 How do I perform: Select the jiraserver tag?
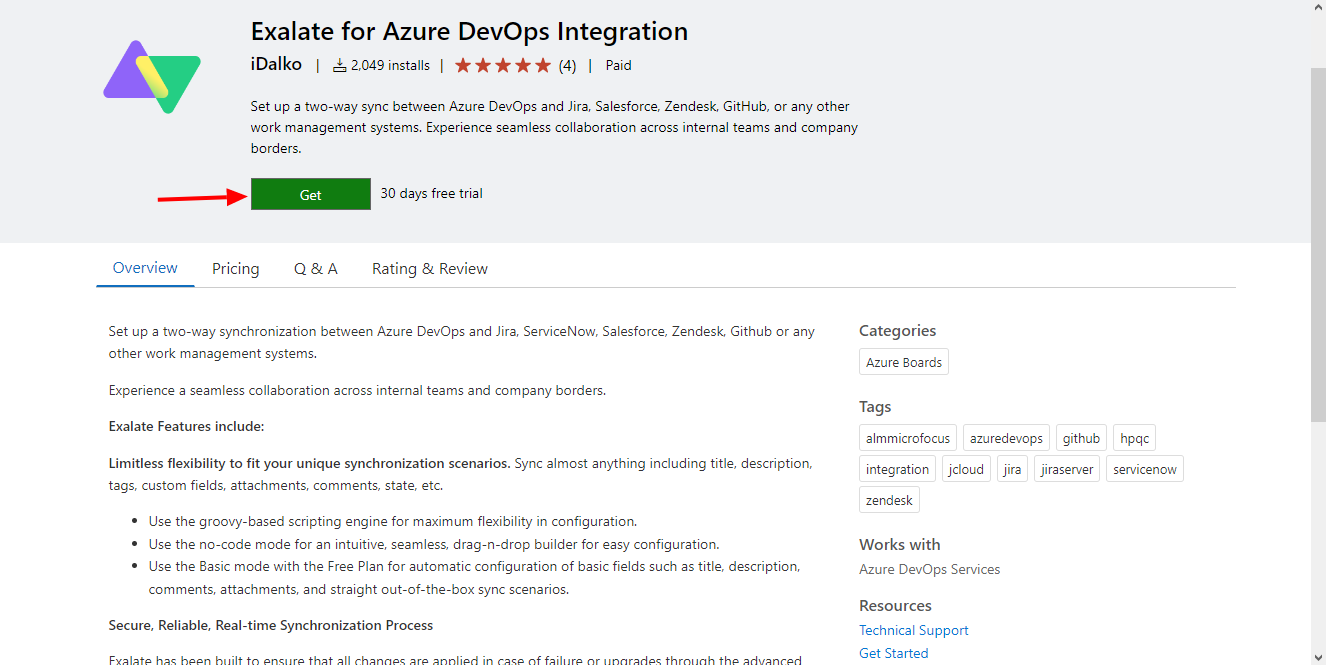1067,469
